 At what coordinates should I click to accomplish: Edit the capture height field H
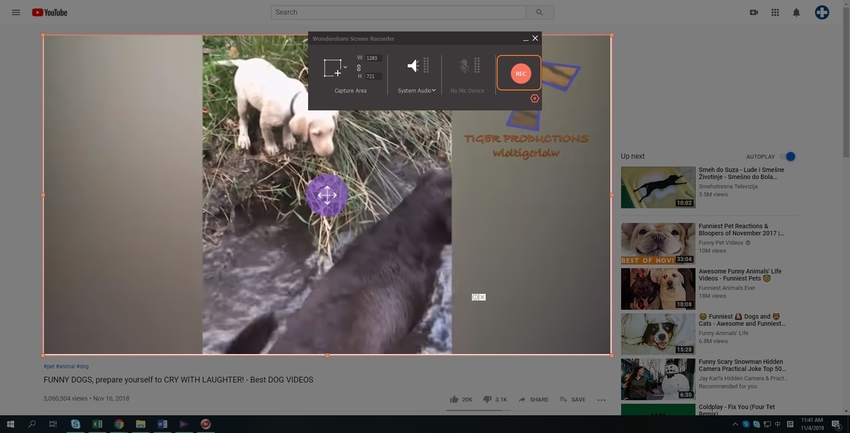pos(374,76)
